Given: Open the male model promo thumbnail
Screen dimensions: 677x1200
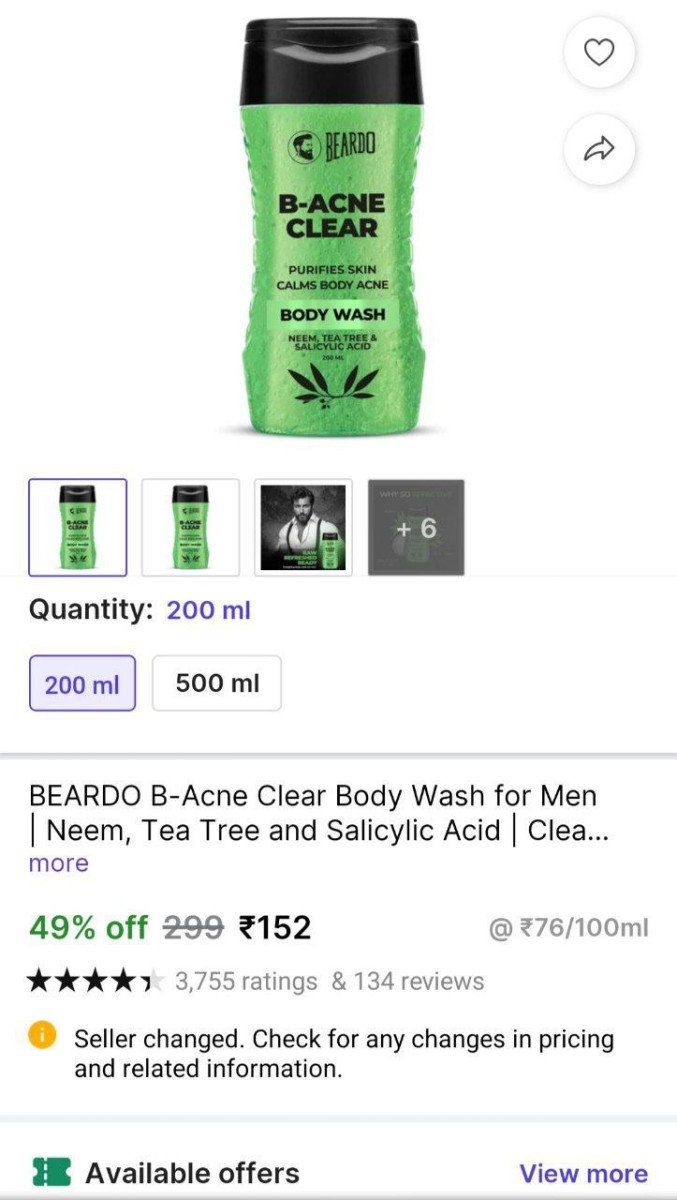Looking at the screenshot, I should pyautogui.click(x=303, y=527).
